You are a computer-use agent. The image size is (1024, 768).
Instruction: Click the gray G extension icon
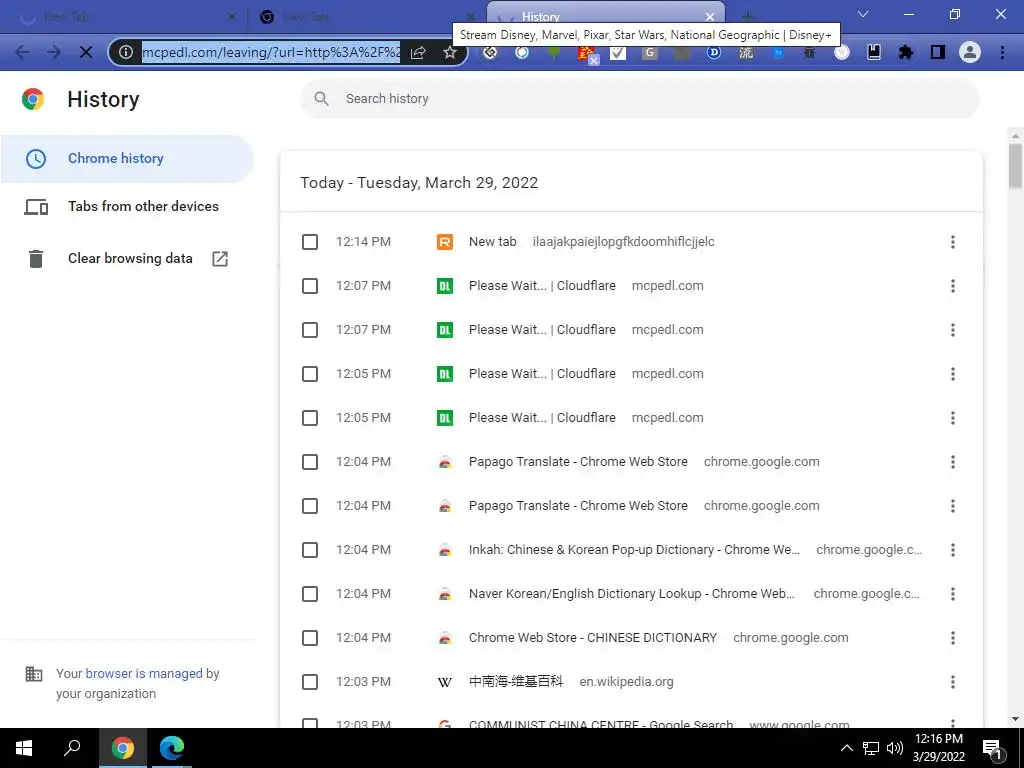[649, 52]
